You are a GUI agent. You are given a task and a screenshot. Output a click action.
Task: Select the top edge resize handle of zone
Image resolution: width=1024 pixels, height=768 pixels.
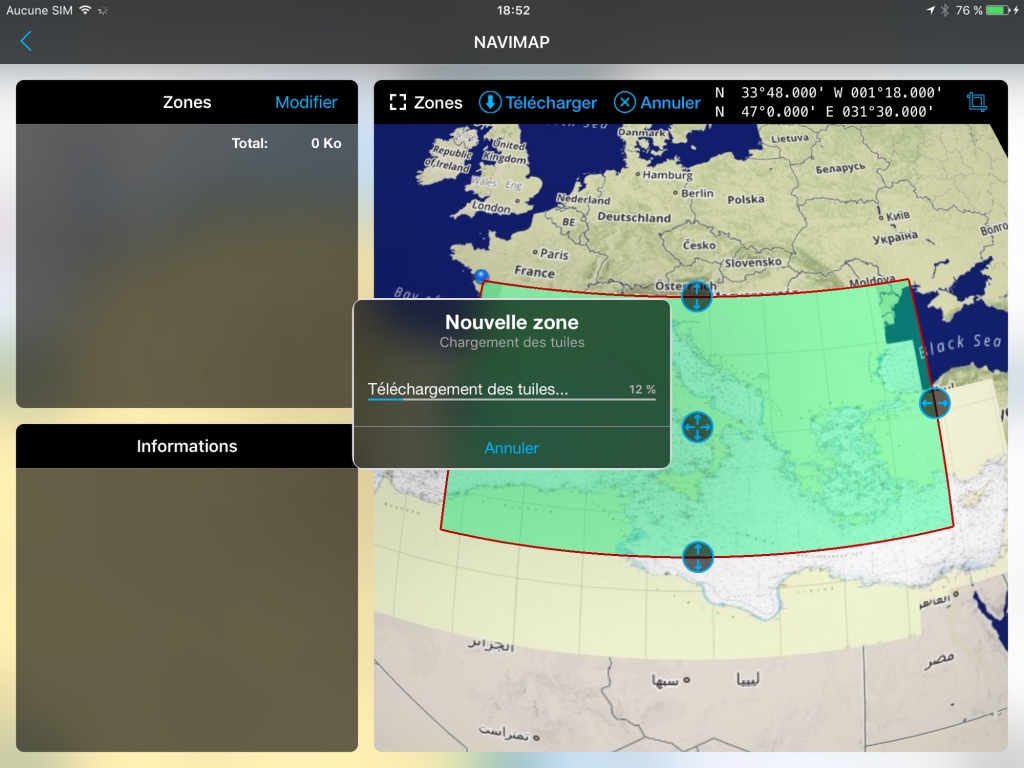click(697, 296)
